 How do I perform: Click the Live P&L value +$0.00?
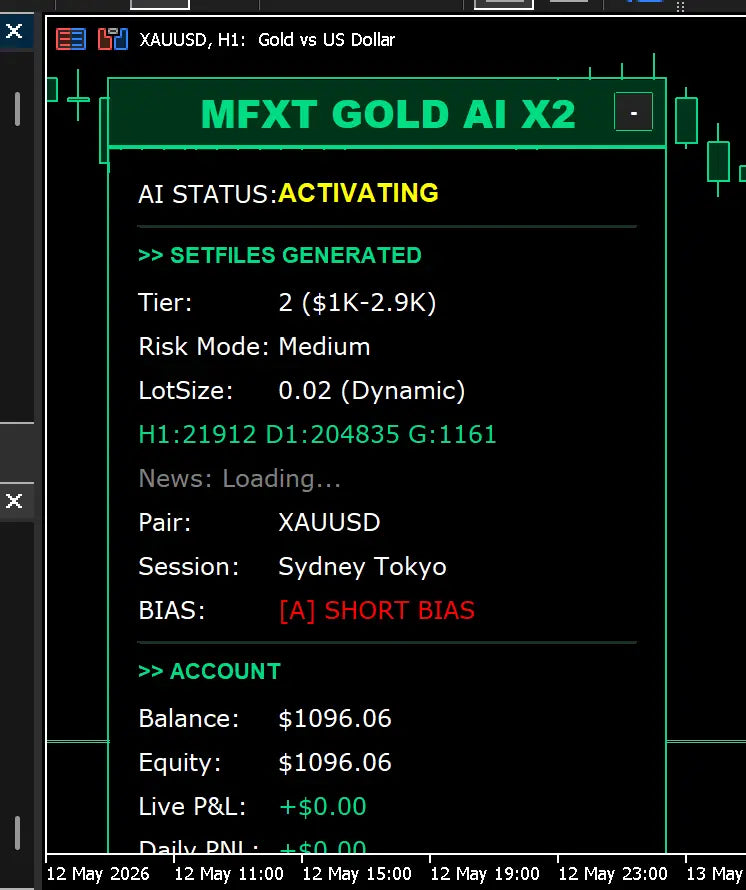point(323,807)
